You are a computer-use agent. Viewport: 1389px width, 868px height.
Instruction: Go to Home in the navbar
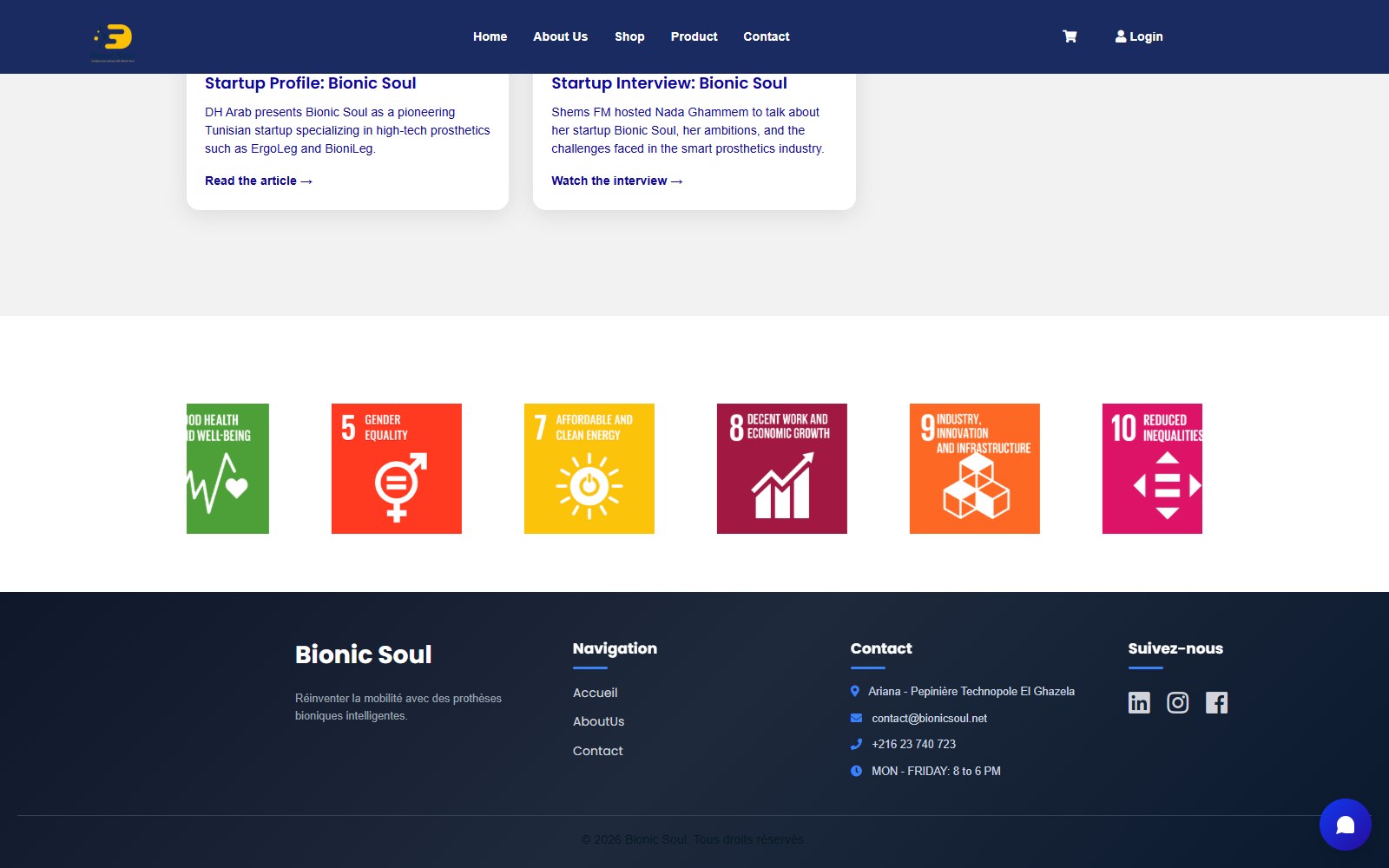[490, 36]
